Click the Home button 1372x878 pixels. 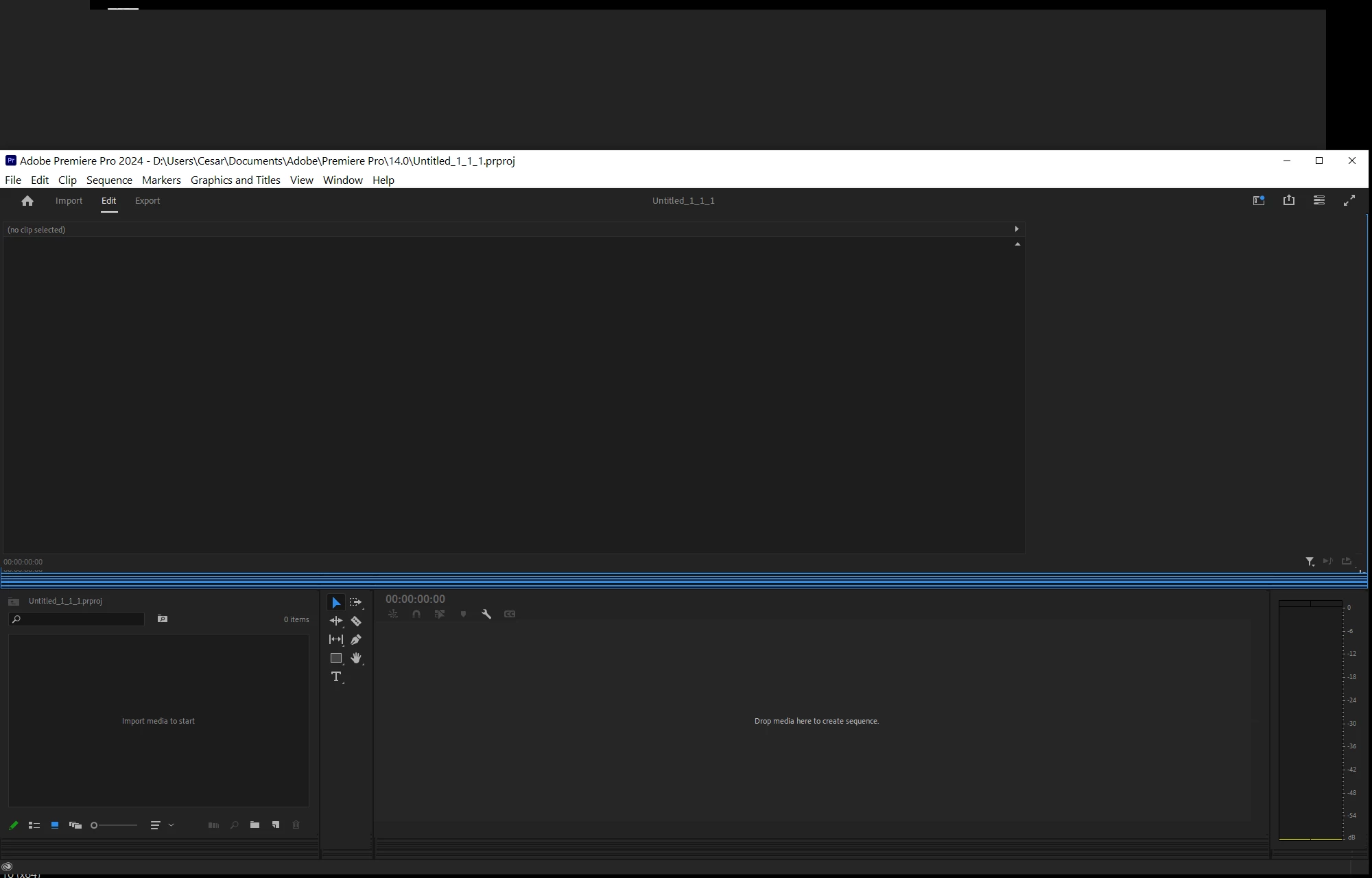point(27,200)
